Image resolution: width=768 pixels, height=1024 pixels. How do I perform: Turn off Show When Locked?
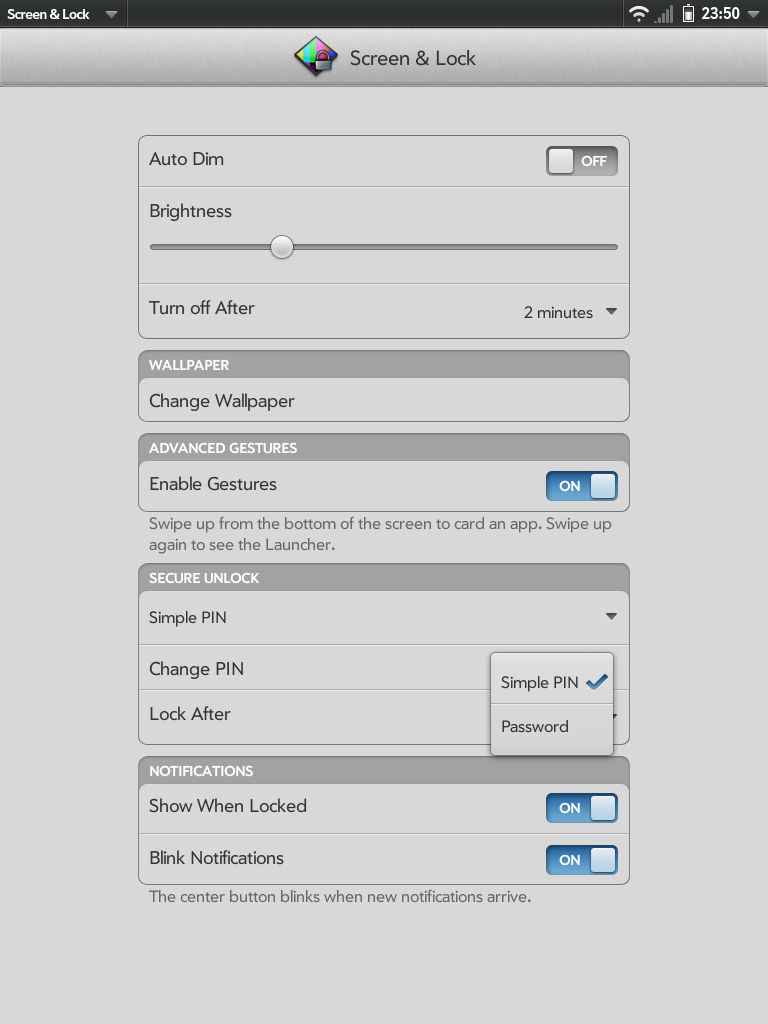581,808
